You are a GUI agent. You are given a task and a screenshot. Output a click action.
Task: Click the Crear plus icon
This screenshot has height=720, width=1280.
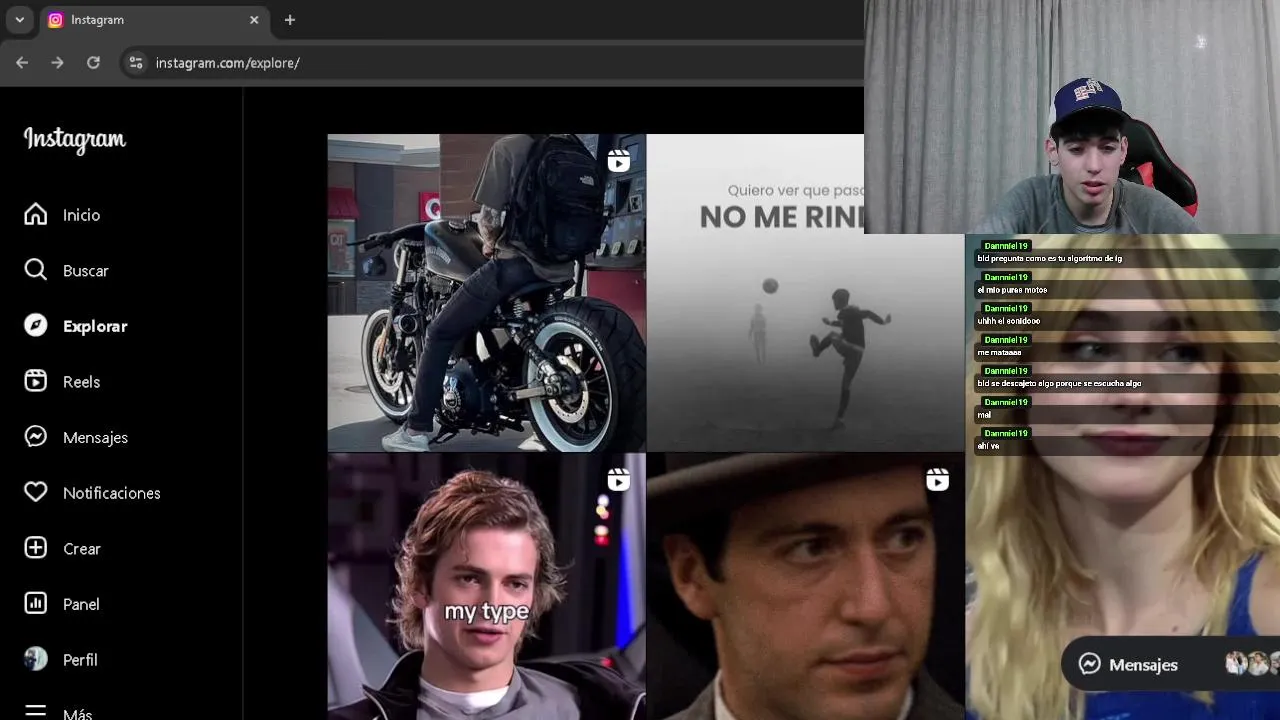[x=36, y=548]
